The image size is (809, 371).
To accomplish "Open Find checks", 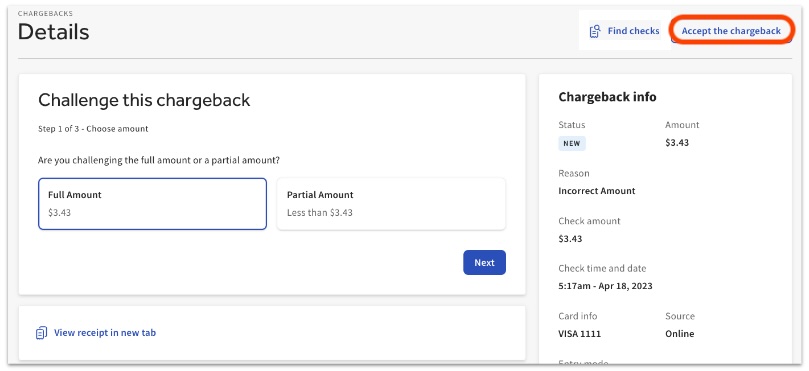I will pyautogui.click(x=624, y=31).
